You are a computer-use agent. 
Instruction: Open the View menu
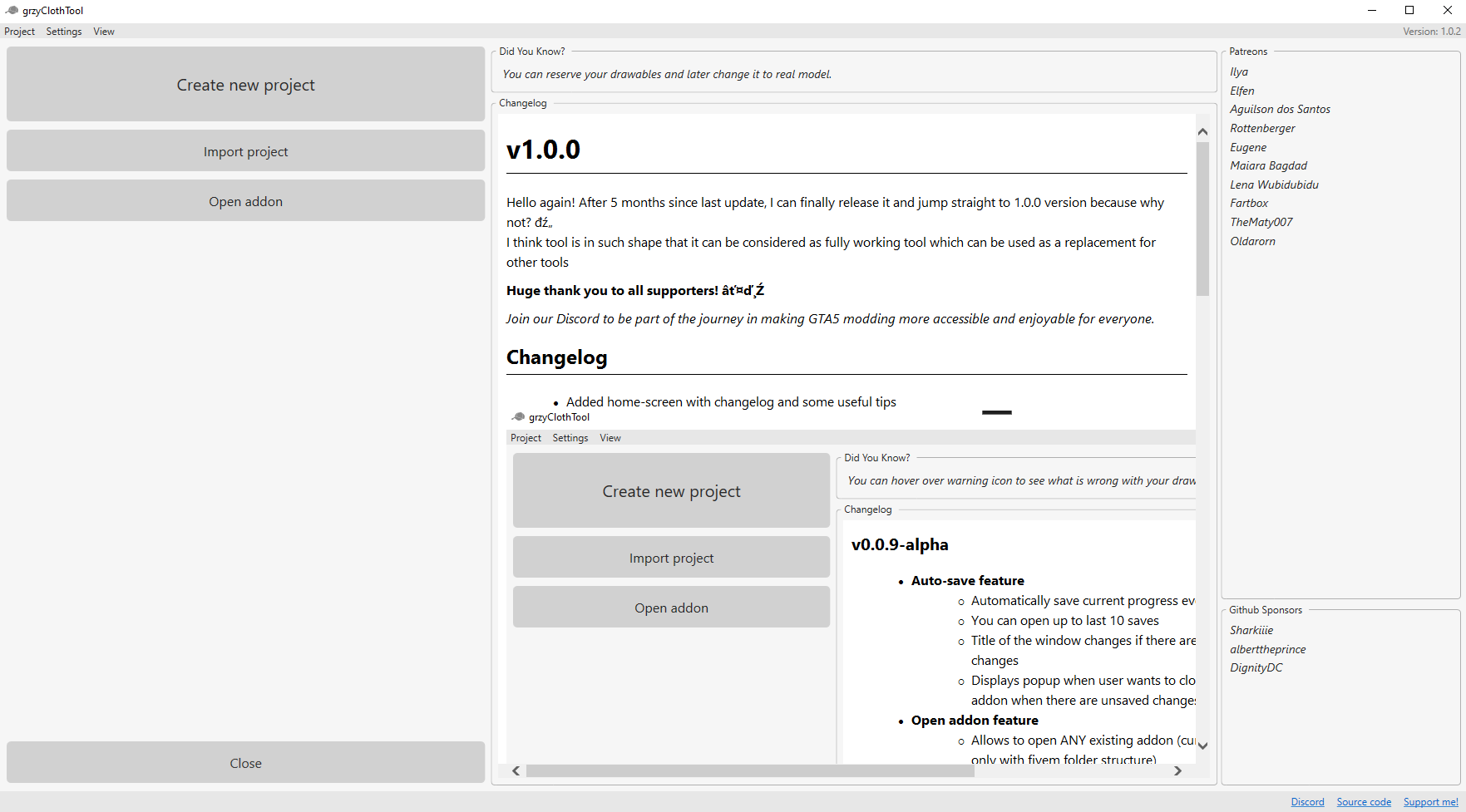point(103,32)
